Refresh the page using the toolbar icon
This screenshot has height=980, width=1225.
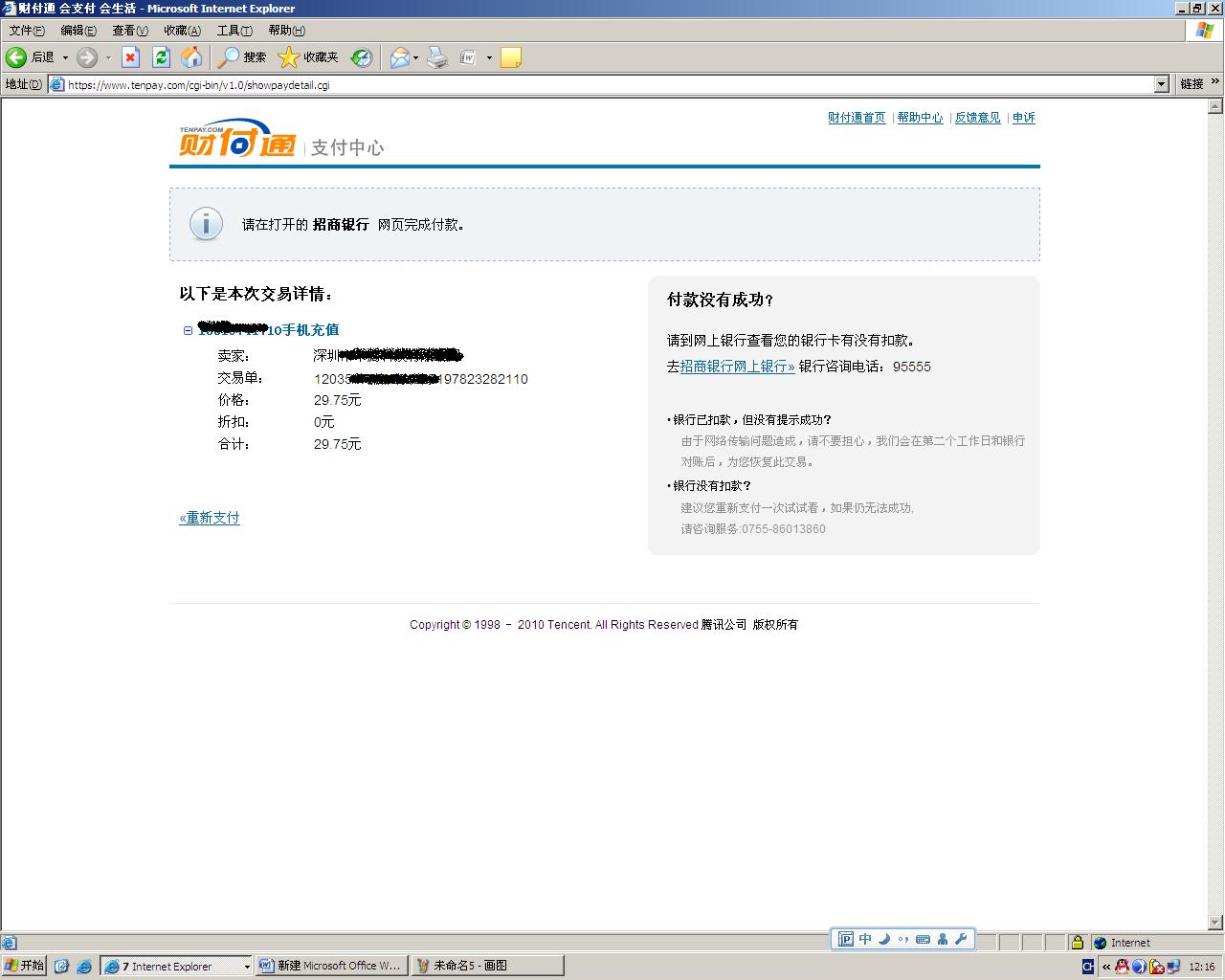tap(161, 57)
